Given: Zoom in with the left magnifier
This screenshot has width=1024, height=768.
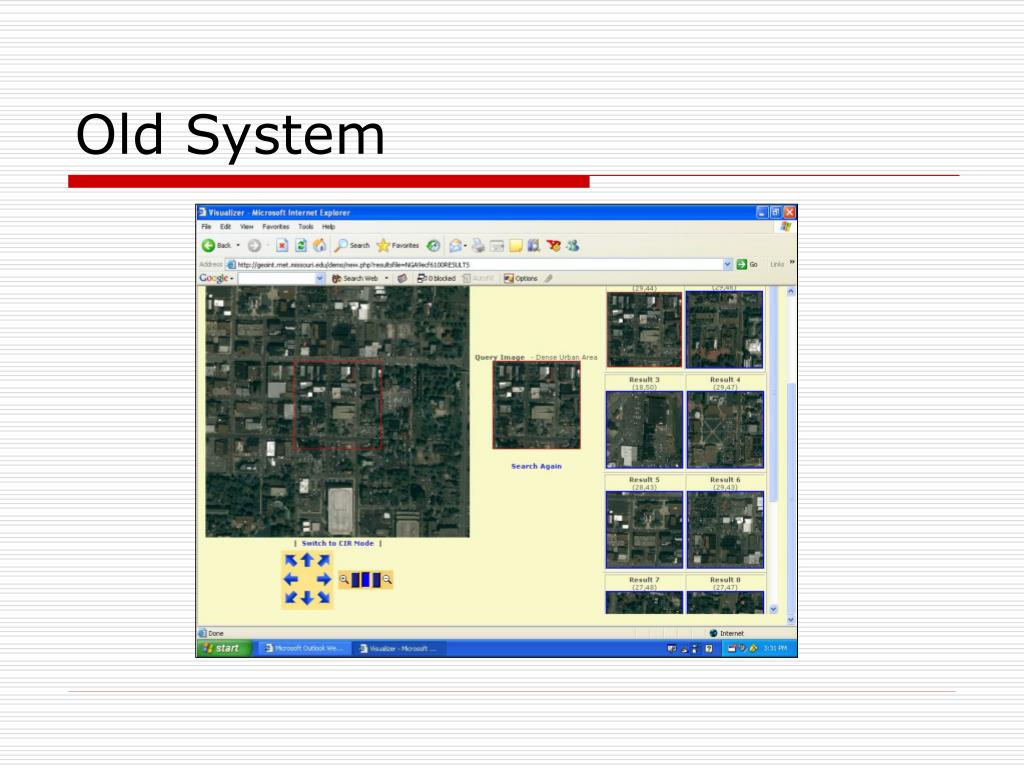Looking at the screenshot, I should click(x=344, y=579).
